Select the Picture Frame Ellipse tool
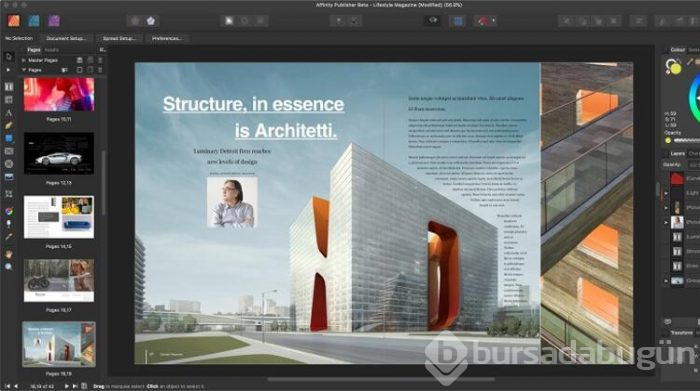 [8, 164]
